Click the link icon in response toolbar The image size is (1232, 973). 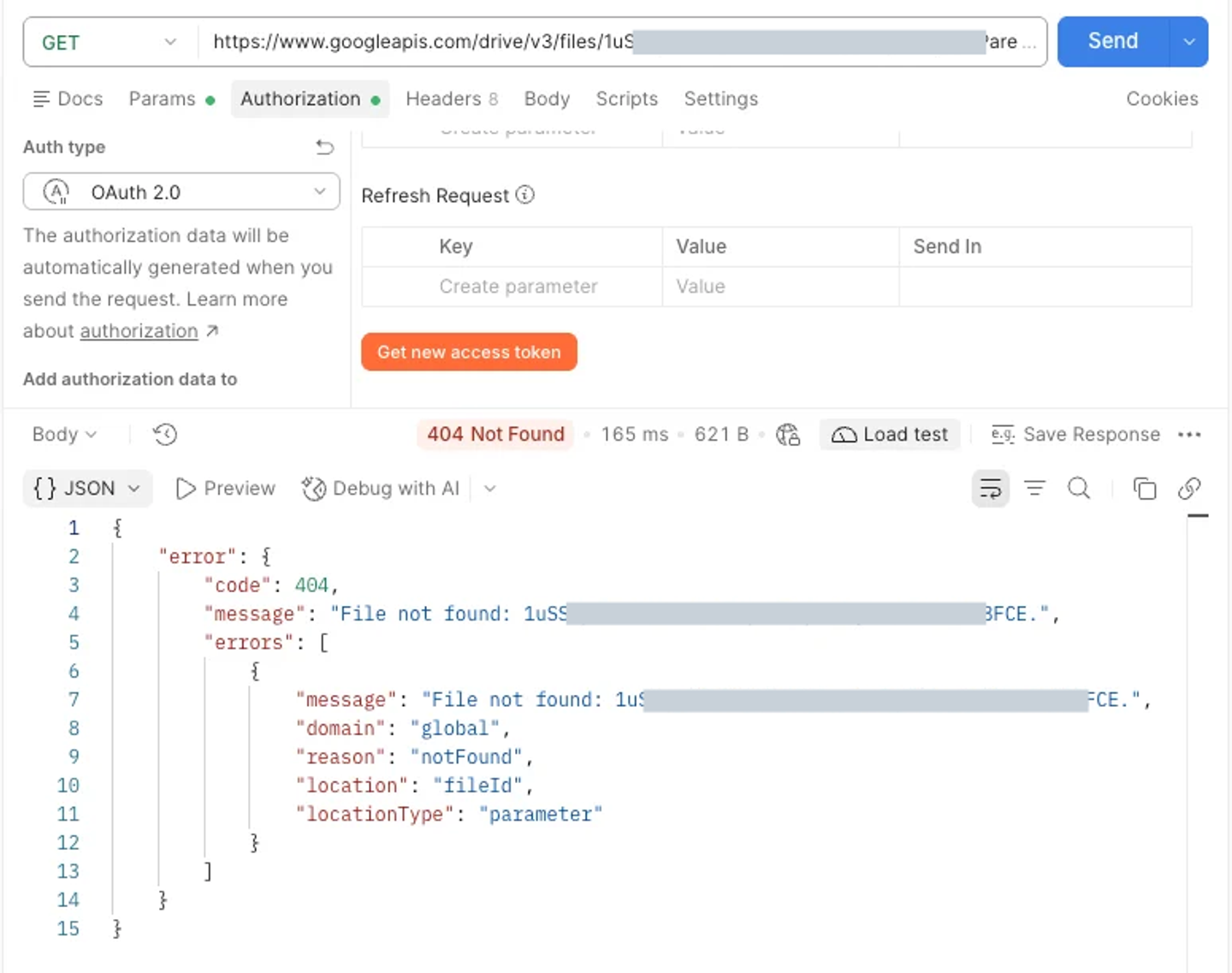[1189, 489]
